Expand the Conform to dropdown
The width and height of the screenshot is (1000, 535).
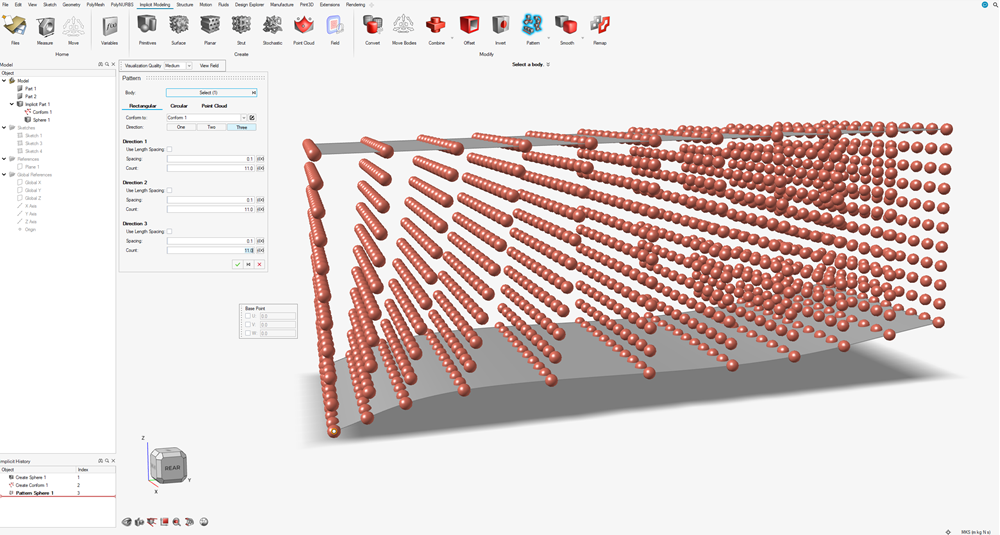(243, 118)
